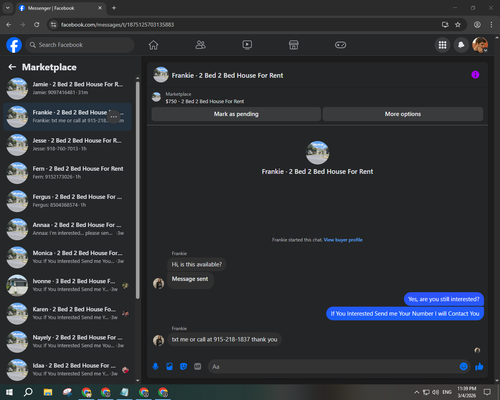The width and height of the screenshot is (500, 400).
Task: Open File Explorer from taskbar
Action: point(48,392)
